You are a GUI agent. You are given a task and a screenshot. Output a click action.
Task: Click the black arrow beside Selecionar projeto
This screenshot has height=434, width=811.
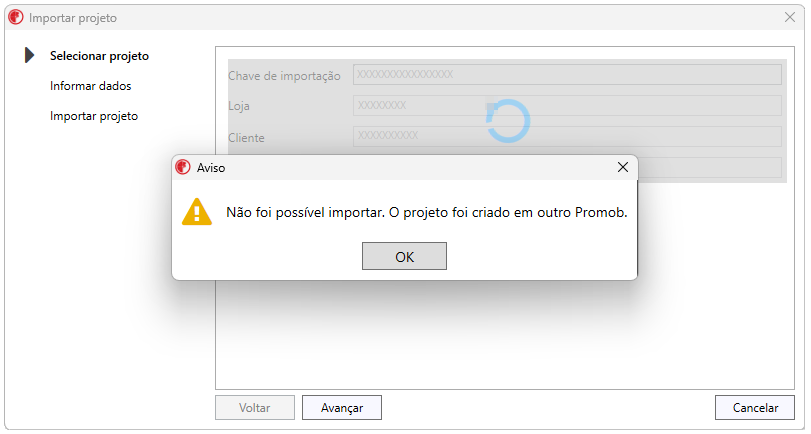29,55
